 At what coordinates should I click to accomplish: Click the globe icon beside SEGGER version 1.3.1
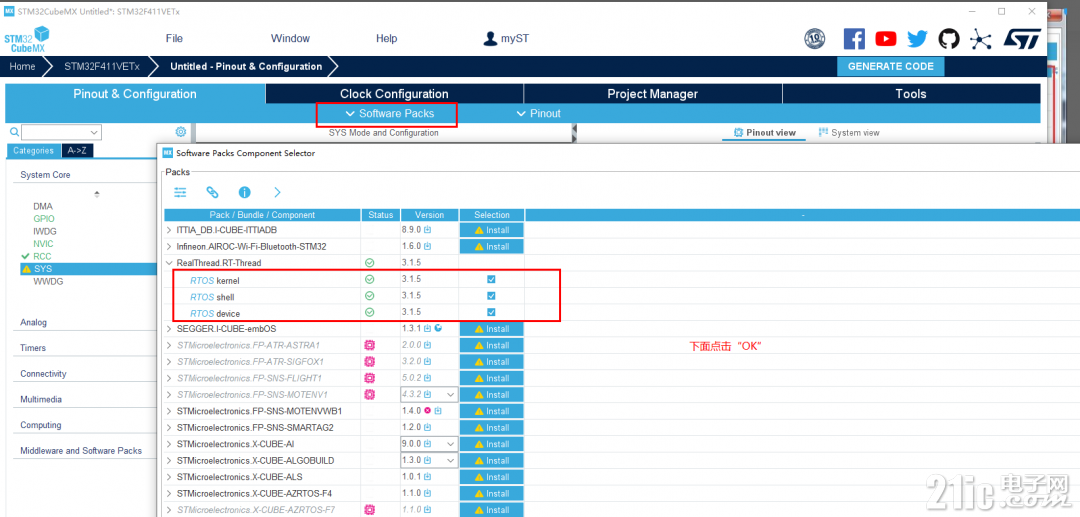pyautogui.click(x=438, y=328)
